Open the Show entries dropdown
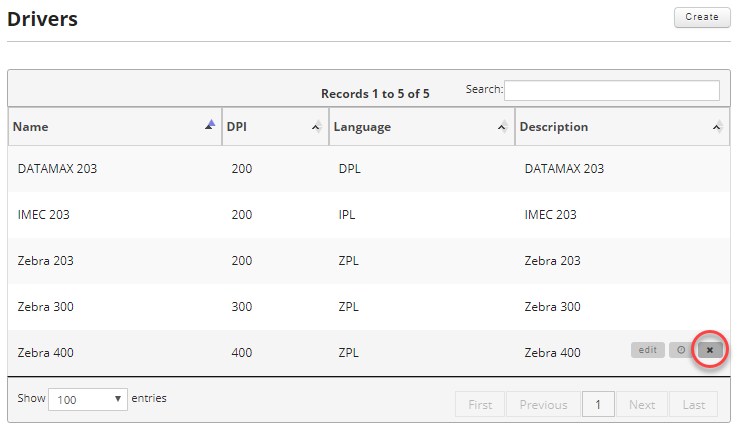The image size is (741, 430). pyautogui.click(x=87, y=400)
